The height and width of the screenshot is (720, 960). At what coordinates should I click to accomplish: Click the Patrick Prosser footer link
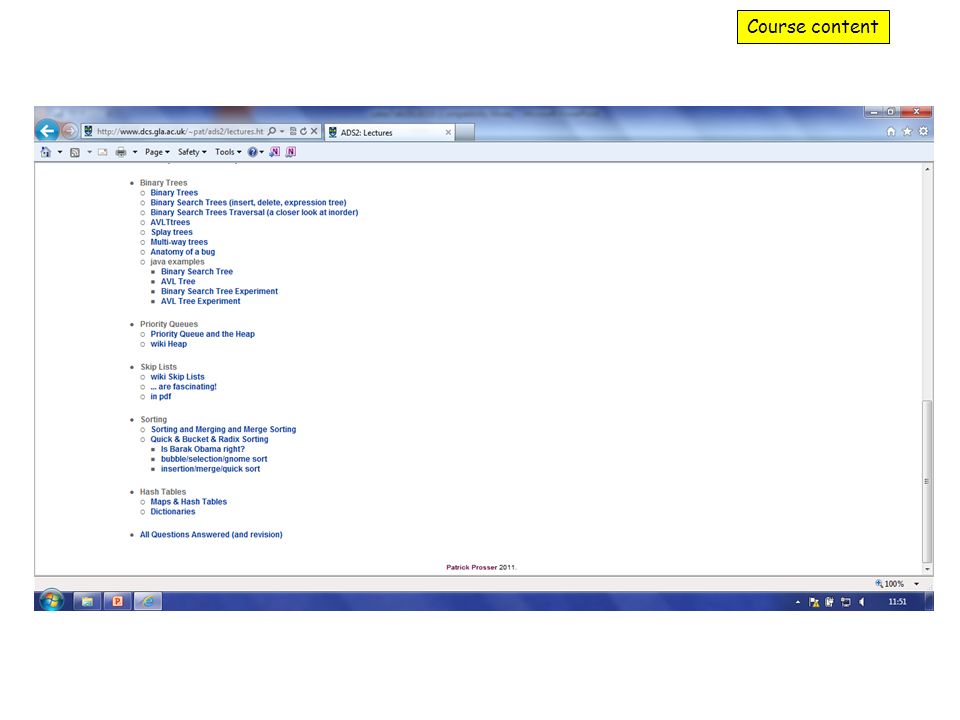[x=471, y=567]
